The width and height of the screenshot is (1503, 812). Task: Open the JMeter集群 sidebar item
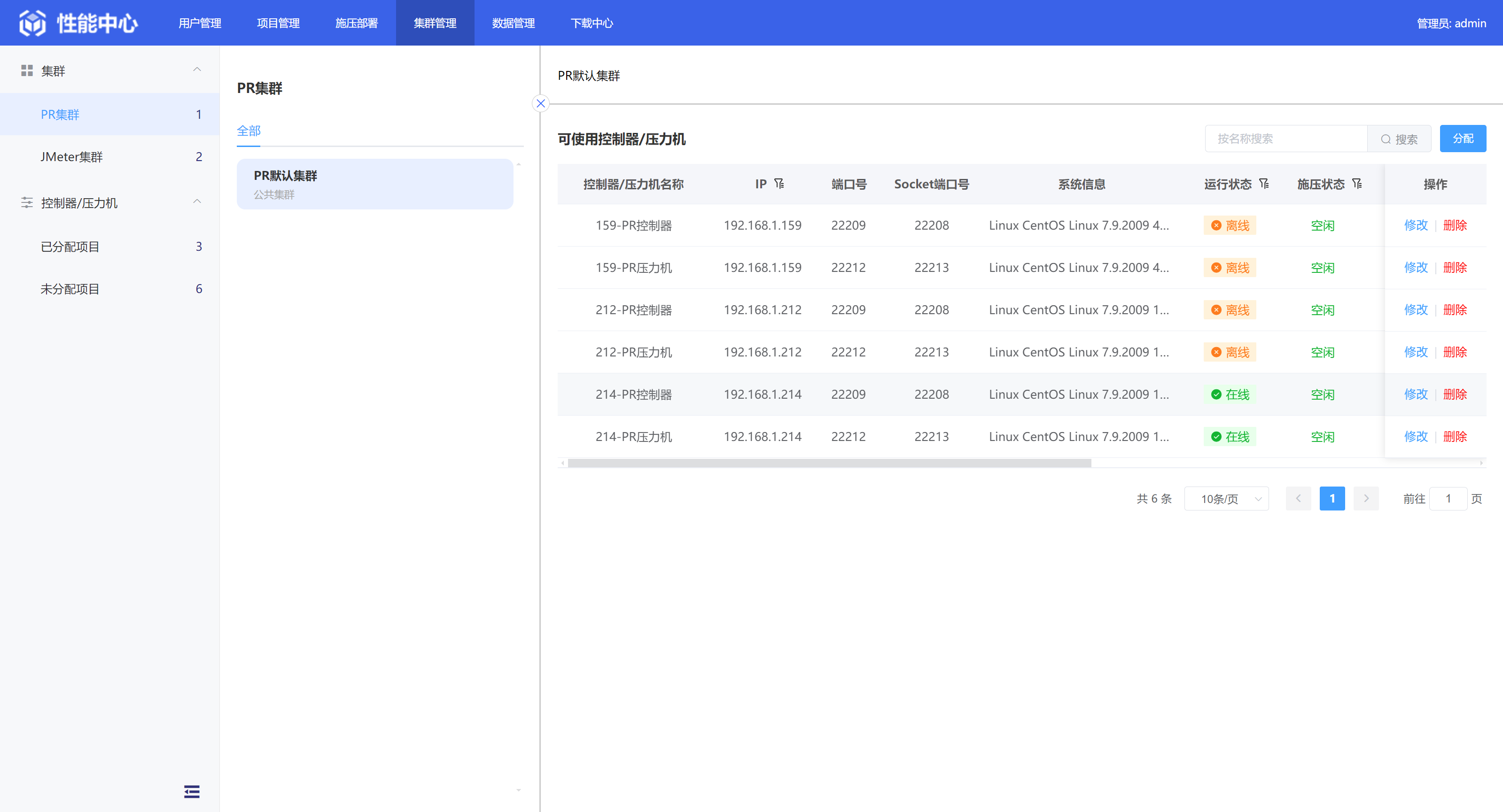click(x=71, y=156)
